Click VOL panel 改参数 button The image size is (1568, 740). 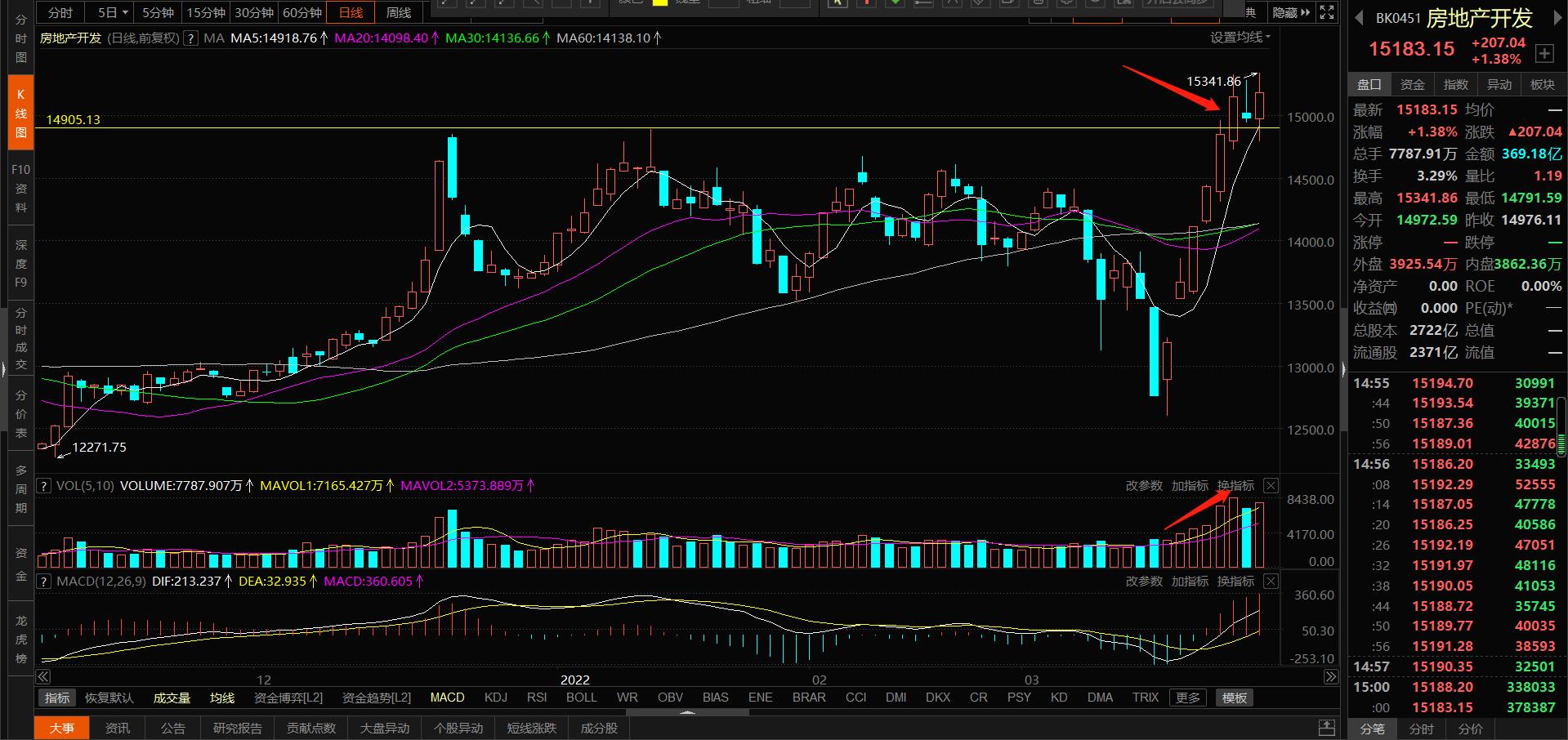coord(1144,486)
